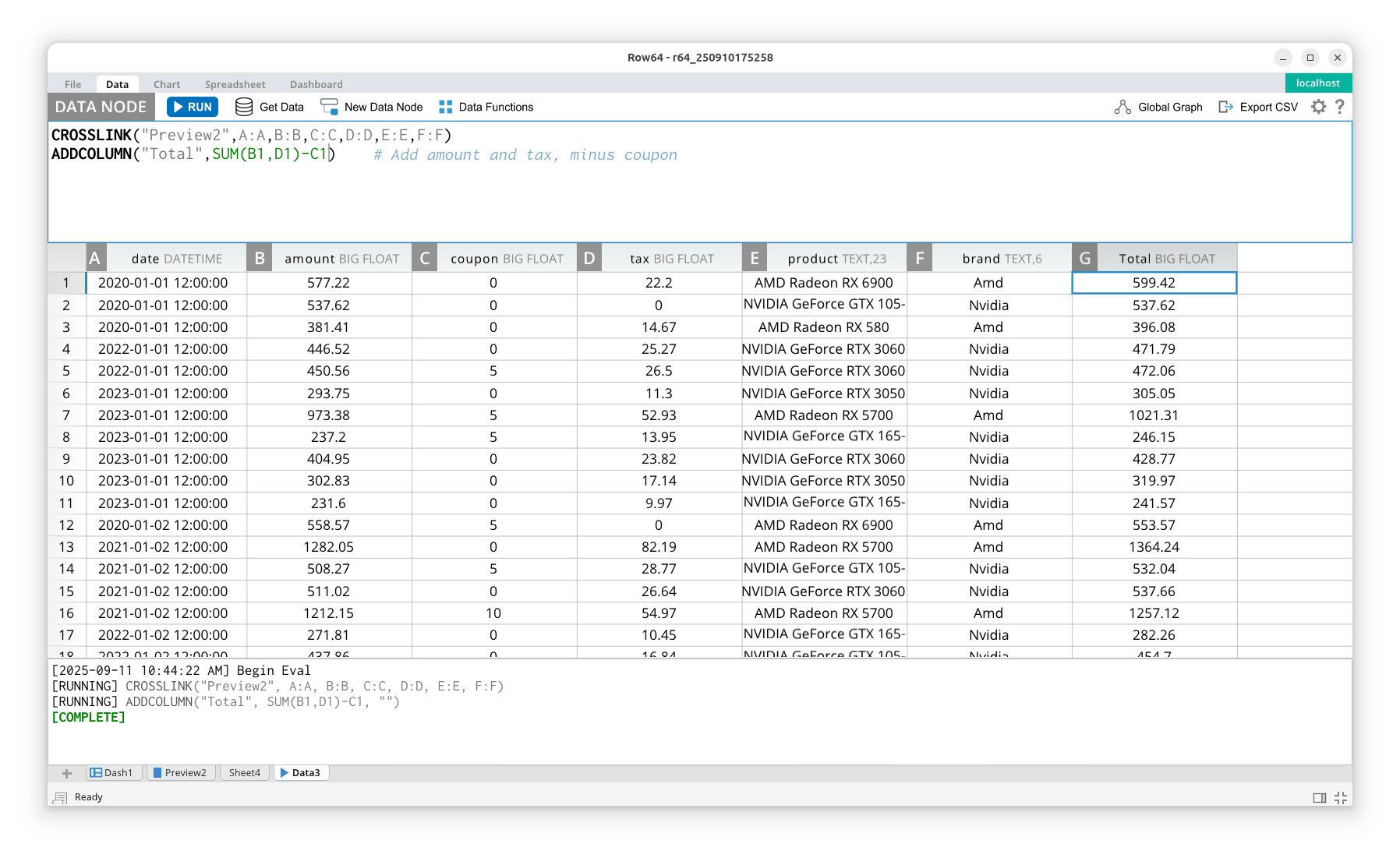Screen dimensions: 1400x858
Task: Select the Preview2 sheet tab
Action: (180, 773)
